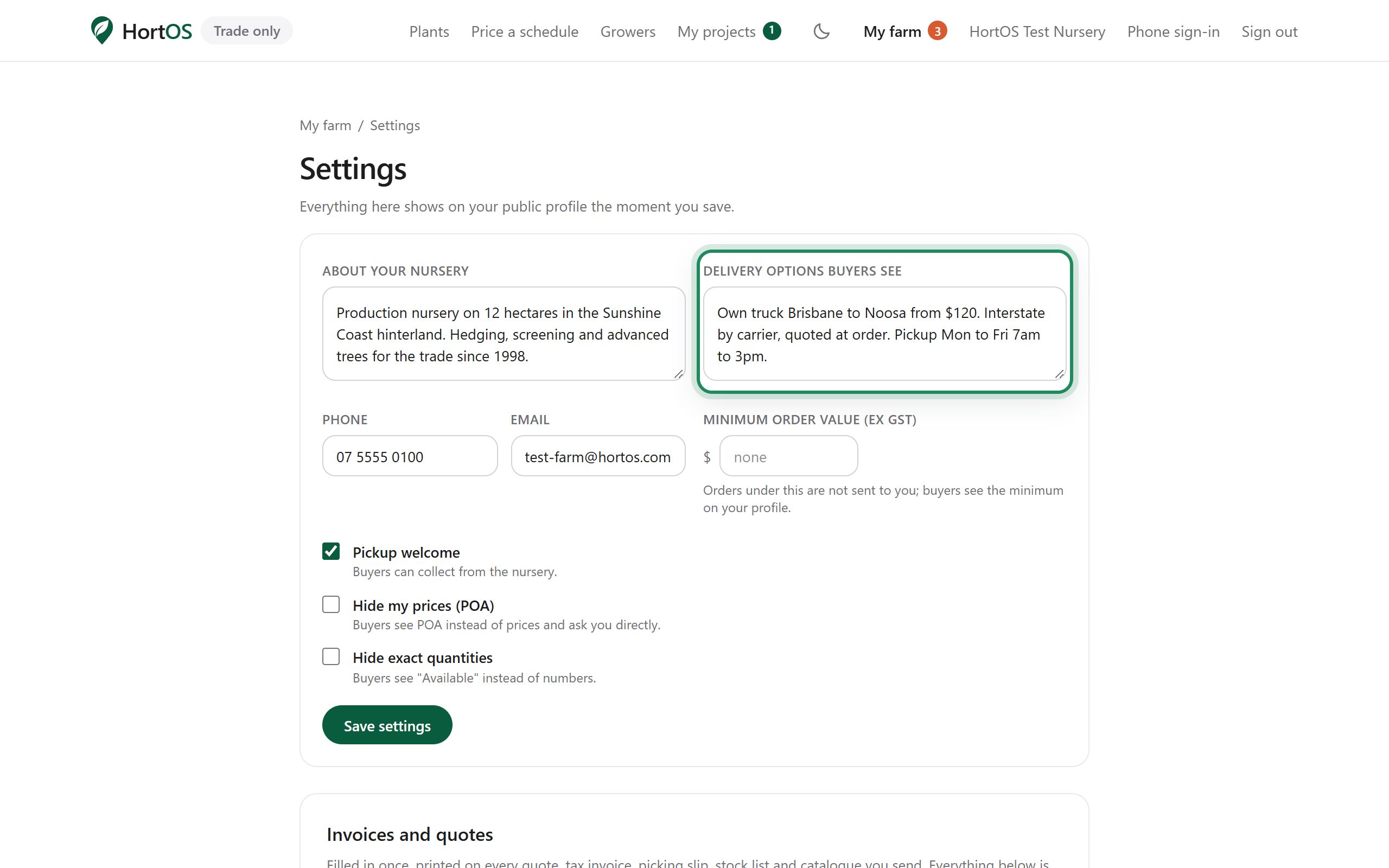This screenshot has width=1389, height=868.
Task: Click the Invoices and quotes heading
Action: click(x=409, y=834)
